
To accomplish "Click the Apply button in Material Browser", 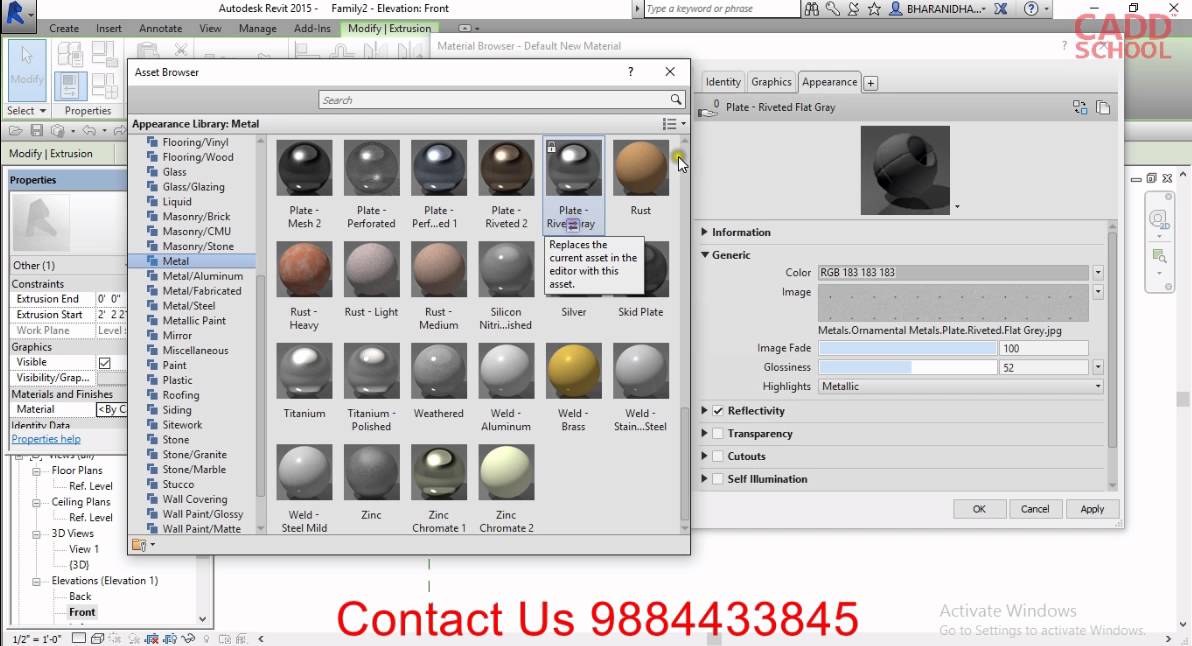I will [1092, 509].
